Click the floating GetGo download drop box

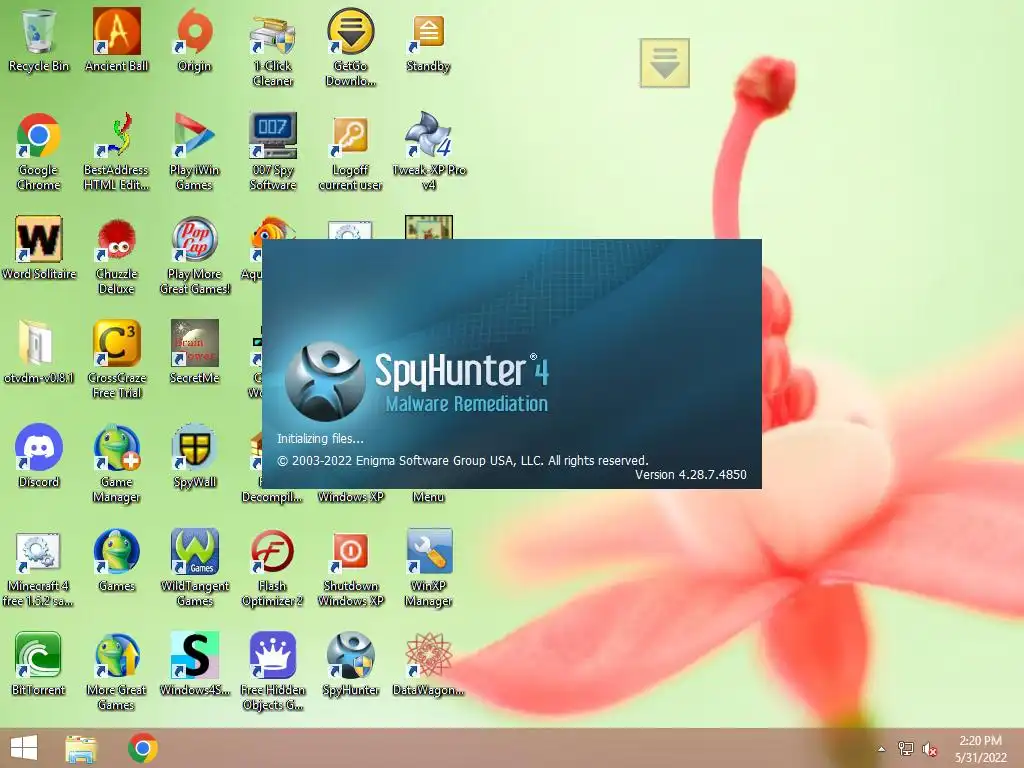point(664,63)
